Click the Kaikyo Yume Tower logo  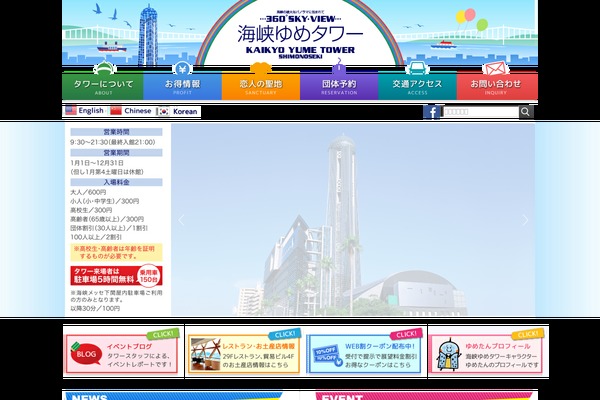[300, 35]
